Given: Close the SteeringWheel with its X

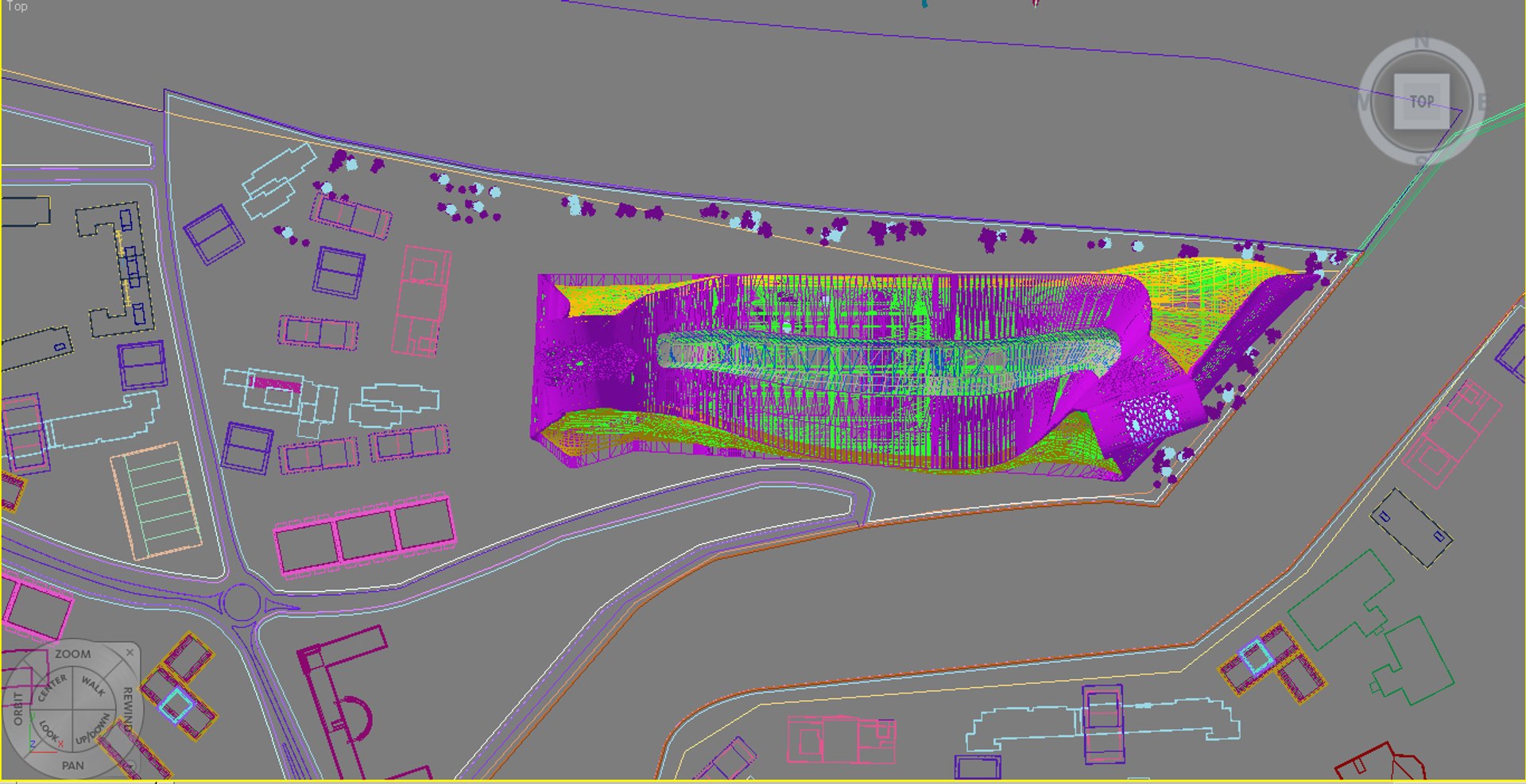Looking at the screenshot, I should pos(130,653).
